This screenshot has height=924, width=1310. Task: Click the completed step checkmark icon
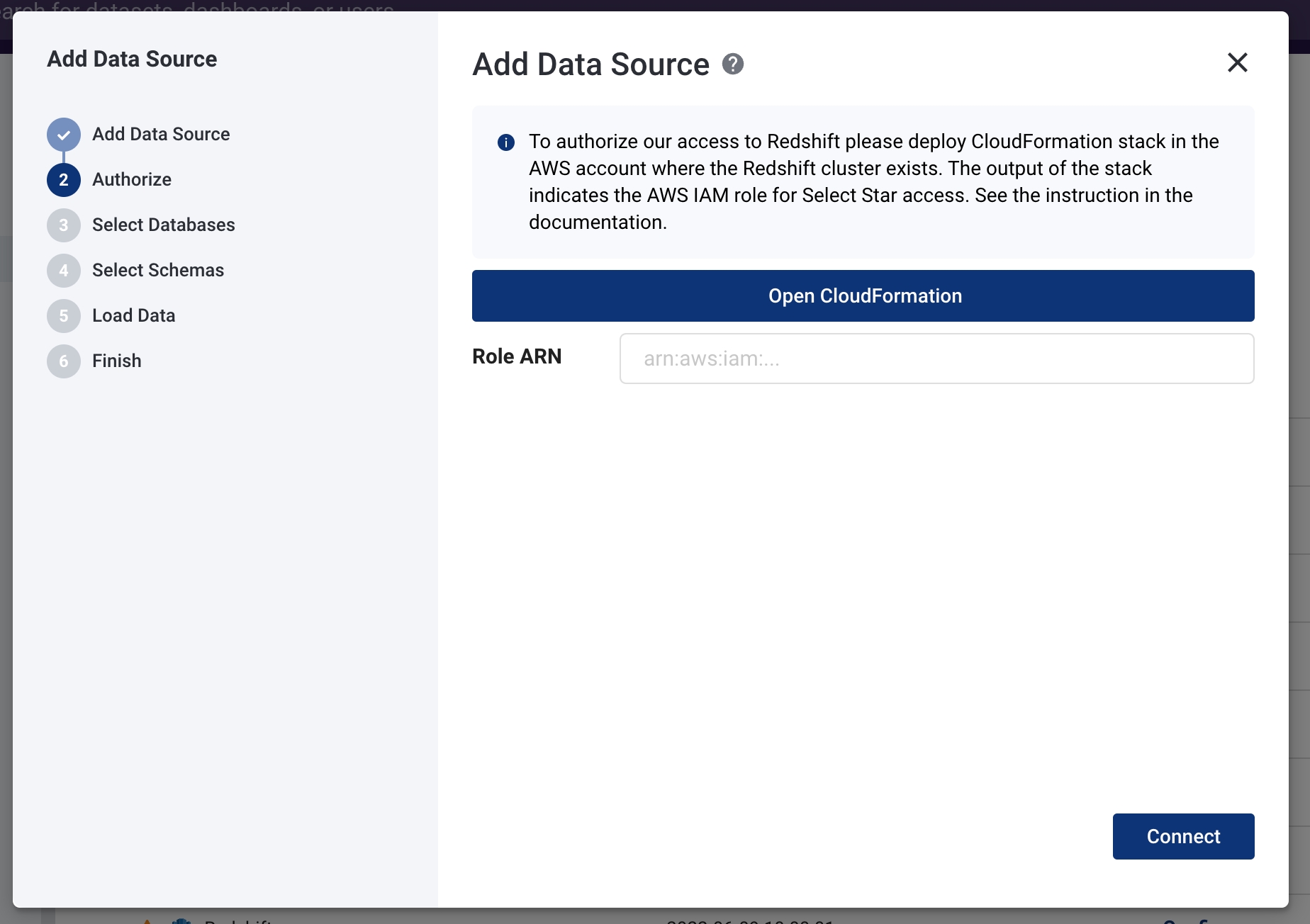pos(64,135)
